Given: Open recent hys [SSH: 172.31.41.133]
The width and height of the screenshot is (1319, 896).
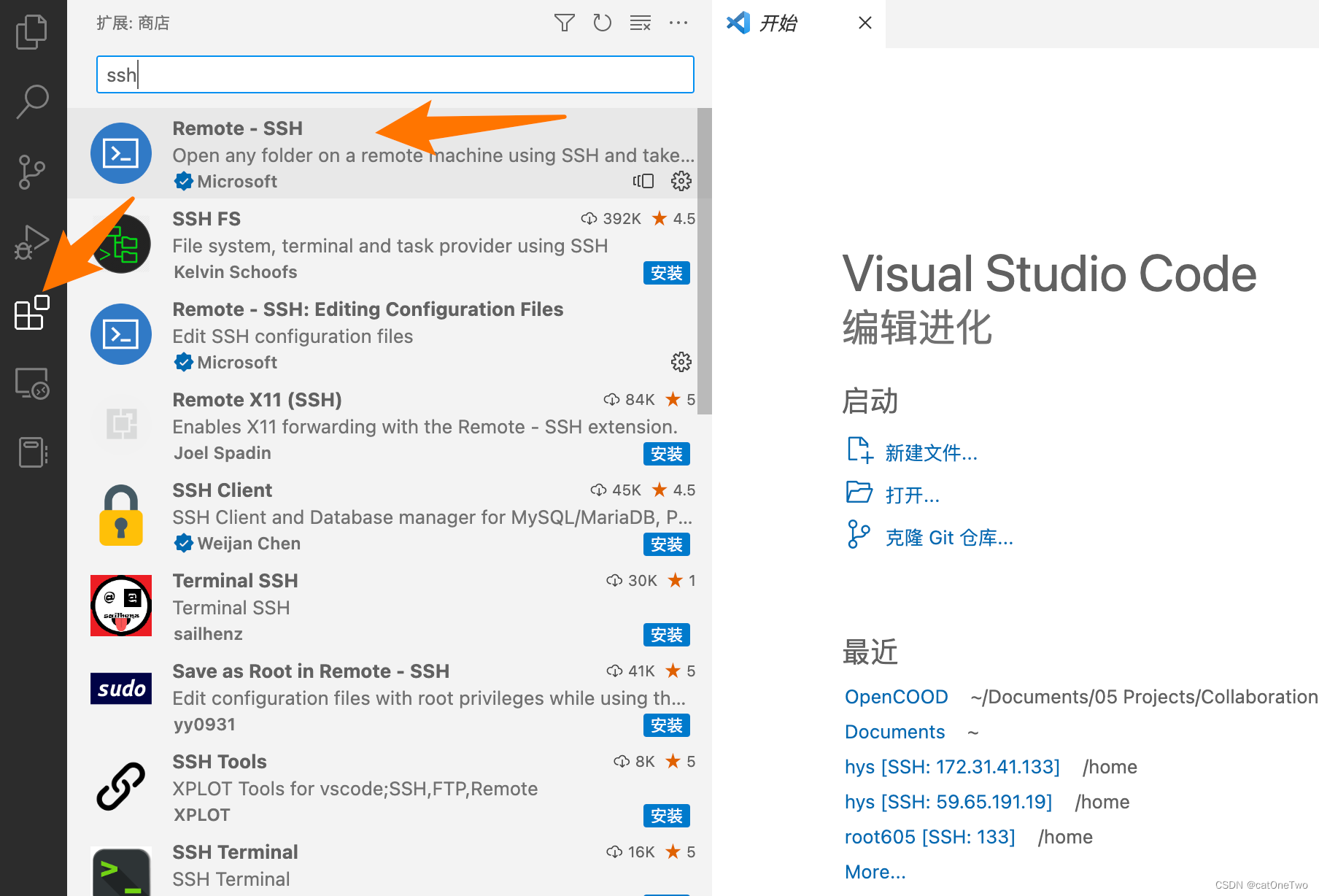Looking at the screenshot, I should [952, 767].
